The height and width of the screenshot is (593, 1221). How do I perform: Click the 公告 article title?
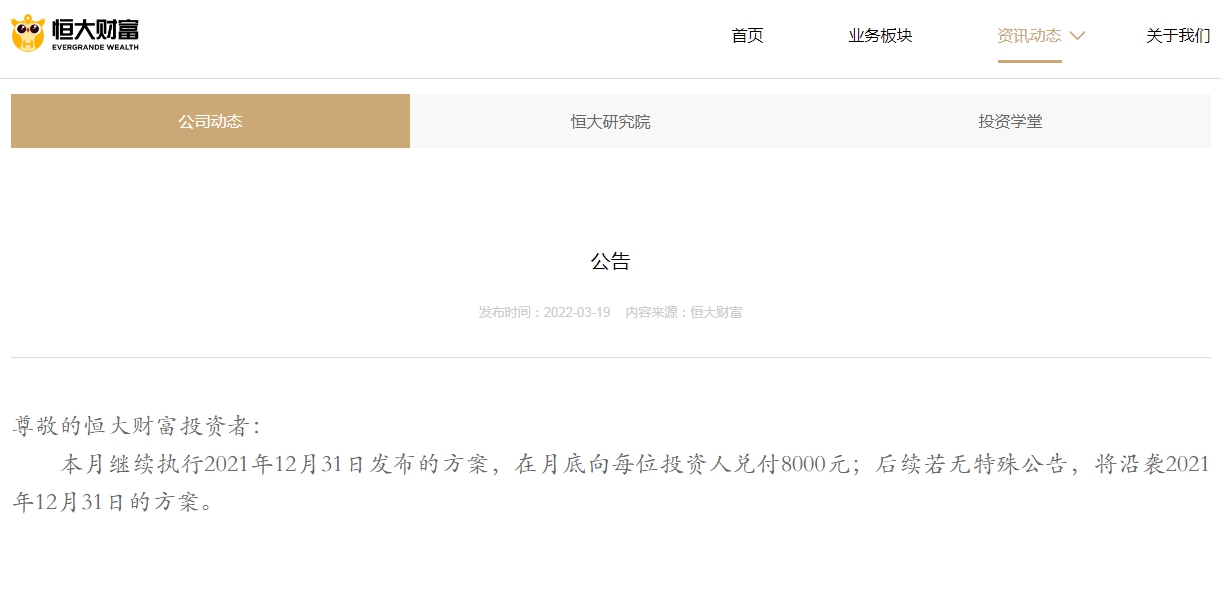pyautogui.click(x=610, y=262)
